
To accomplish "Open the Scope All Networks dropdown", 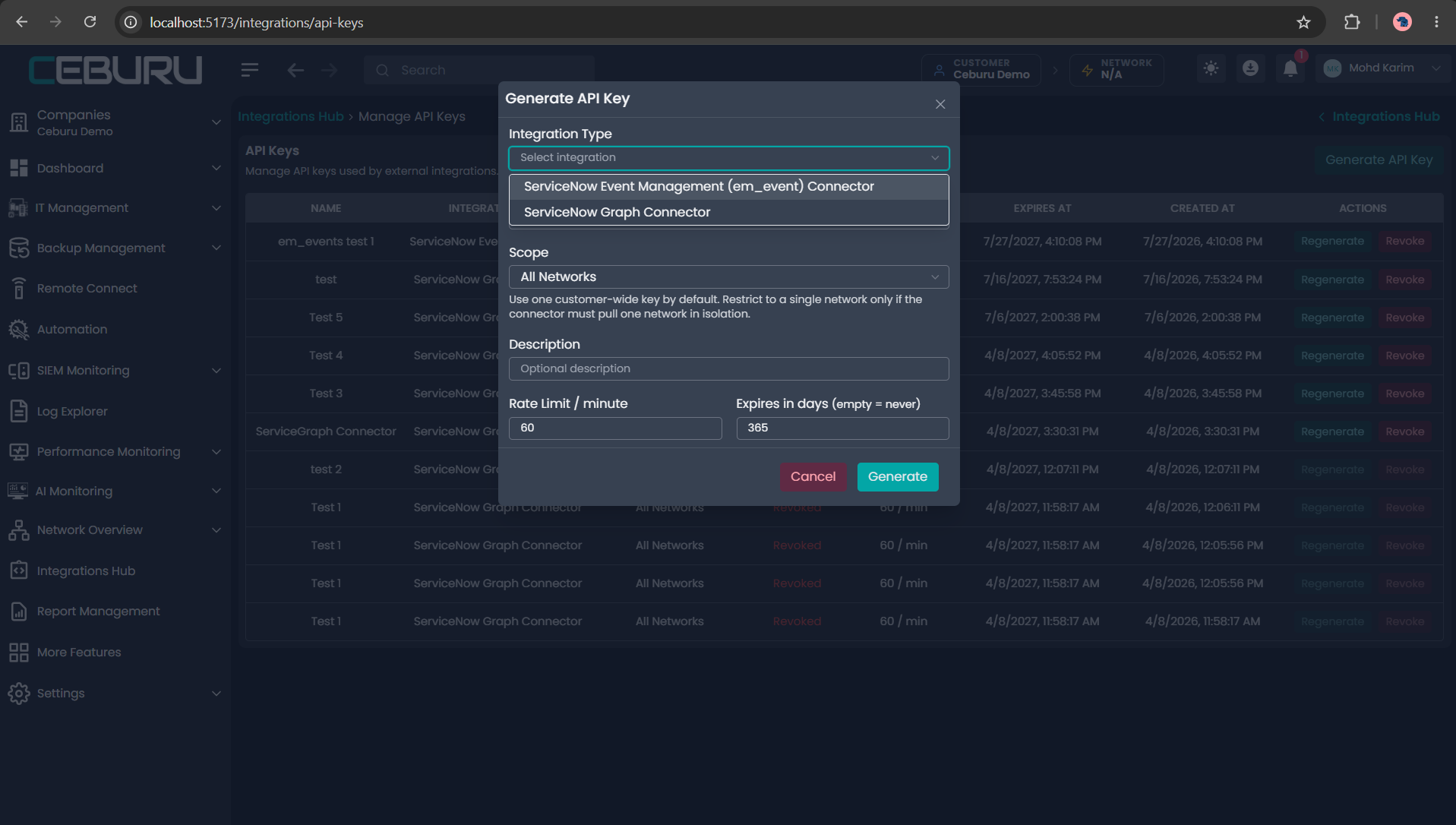I will click(728, 277).
